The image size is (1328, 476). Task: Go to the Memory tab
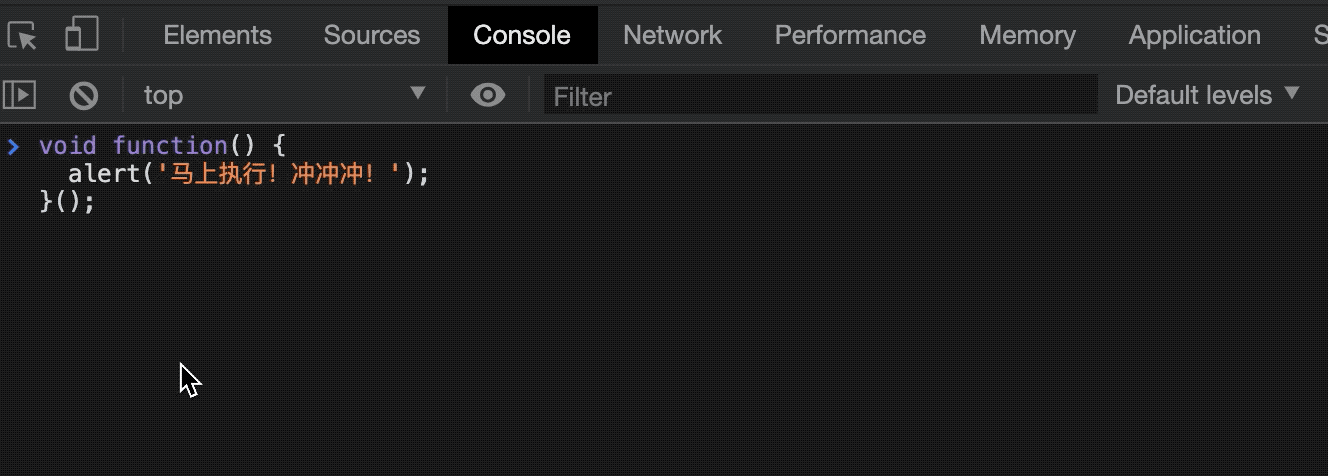click(1027, 35)
